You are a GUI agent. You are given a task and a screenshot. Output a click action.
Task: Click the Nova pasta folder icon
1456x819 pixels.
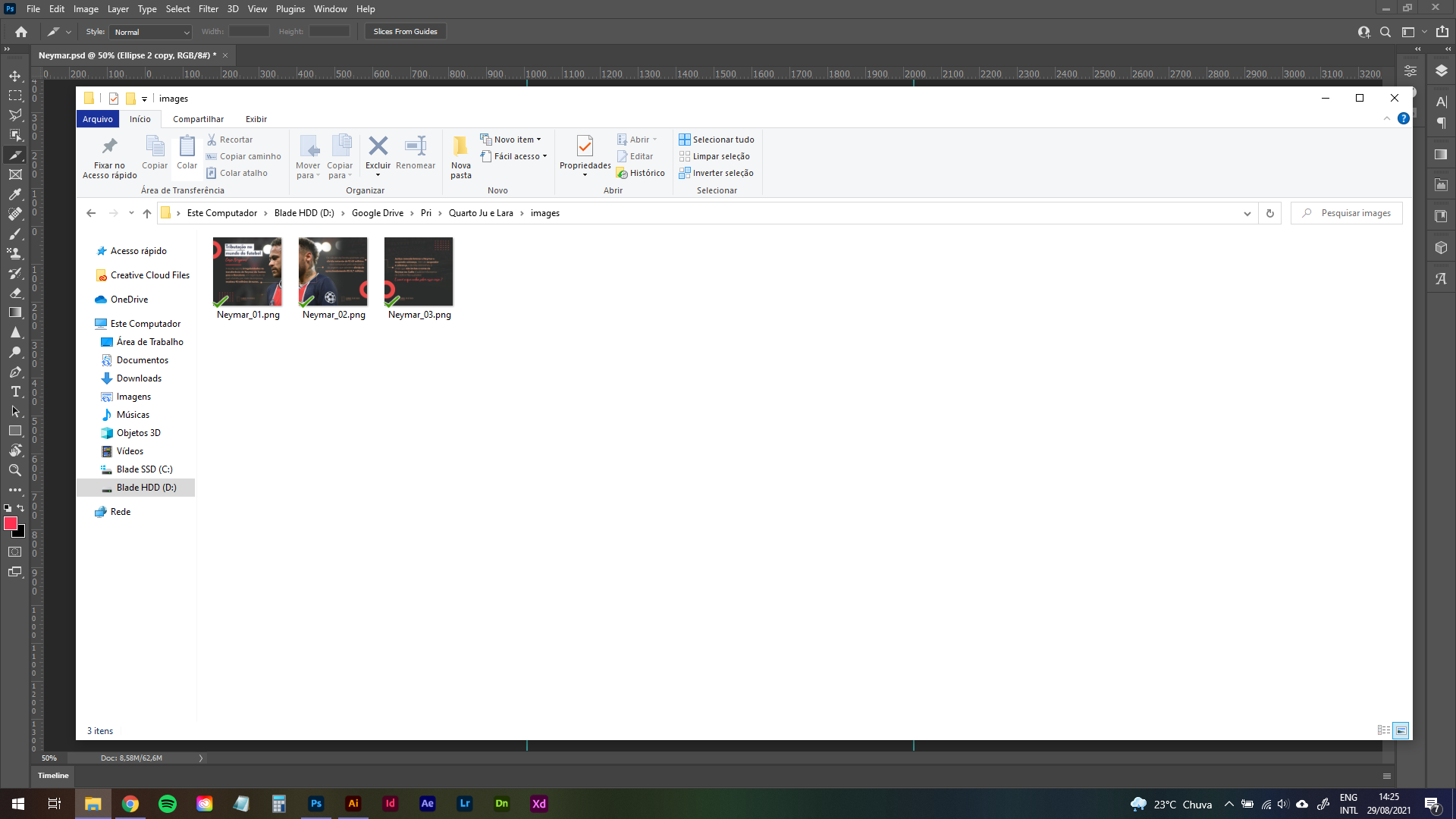tap(460, 146)
